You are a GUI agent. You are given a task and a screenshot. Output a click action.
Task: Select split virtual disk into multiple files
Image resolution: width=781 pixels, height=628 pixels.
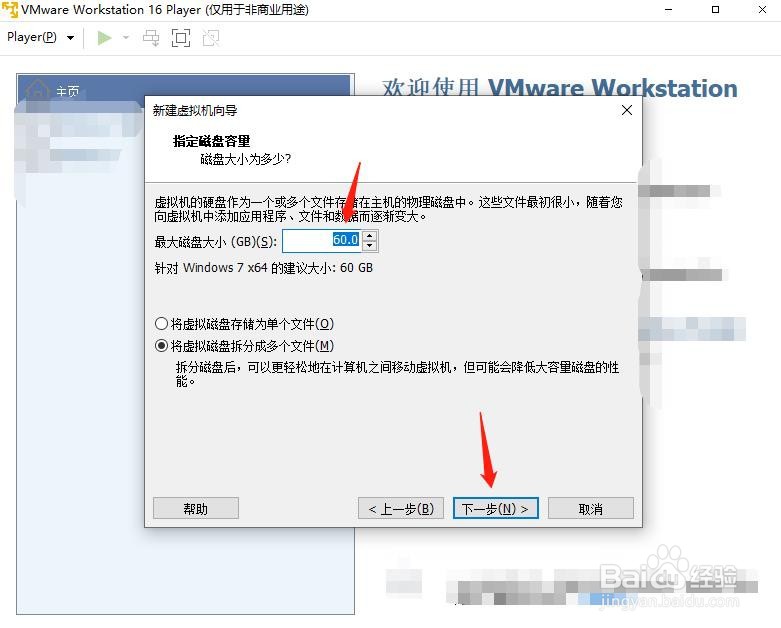pos(244,346)
